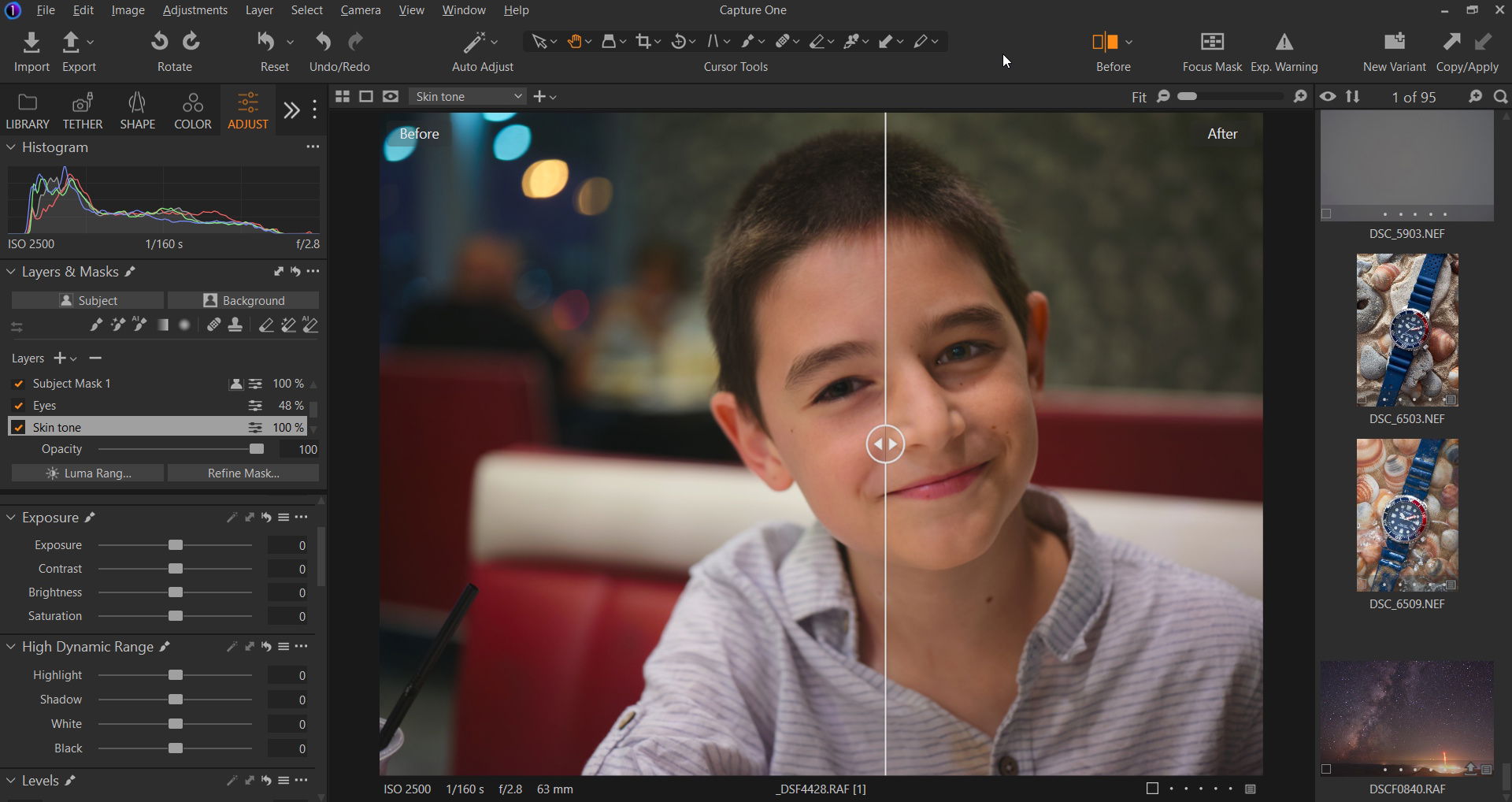Uncheck the Subject Mask 1 layer
The width and height of the screenshot is (1512, 802).
18,384
